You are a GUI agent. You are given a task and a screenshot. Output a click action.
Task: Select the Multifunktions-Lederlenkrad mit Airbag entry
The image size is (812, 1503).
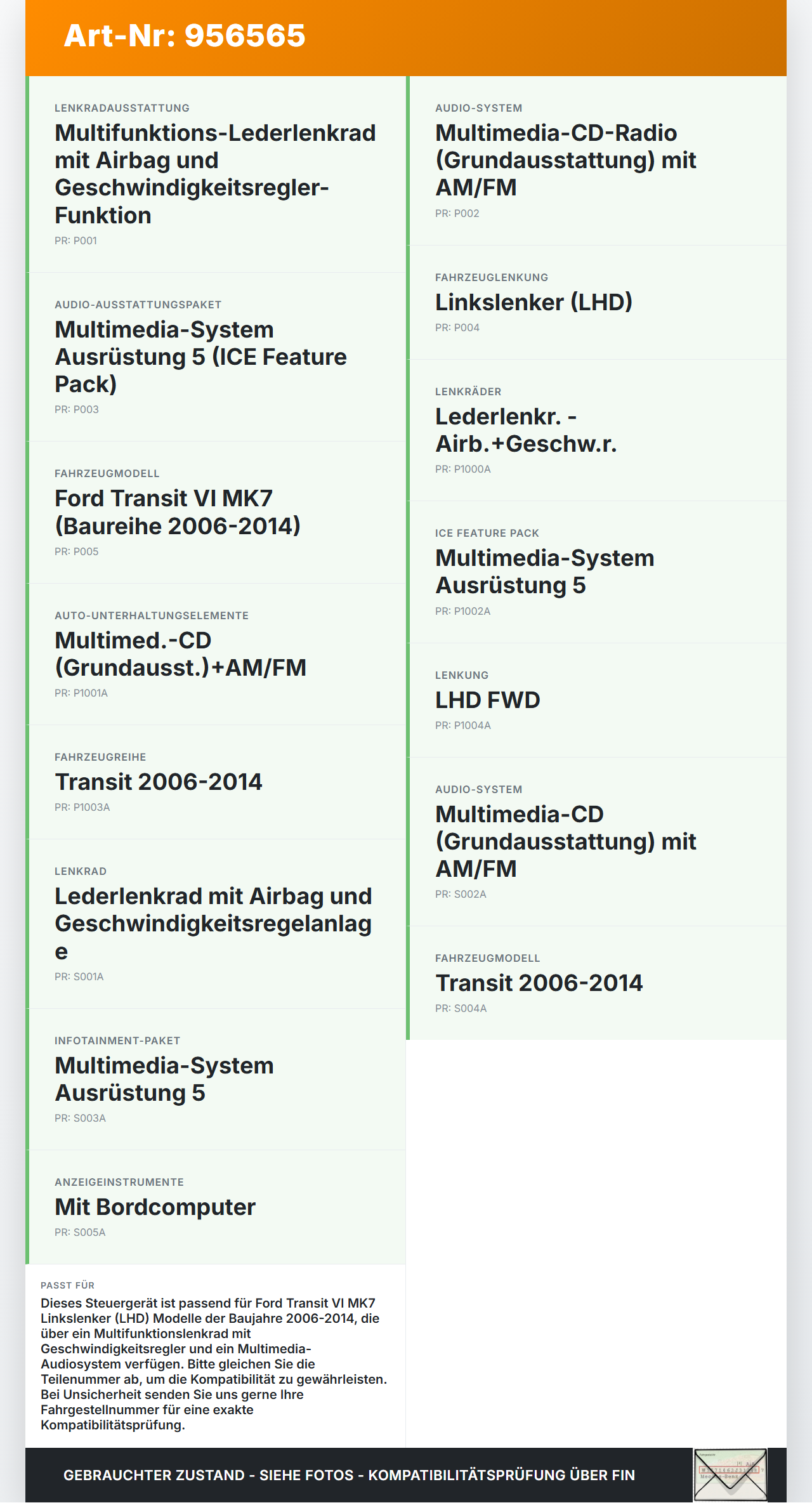(x=216, y=174)
